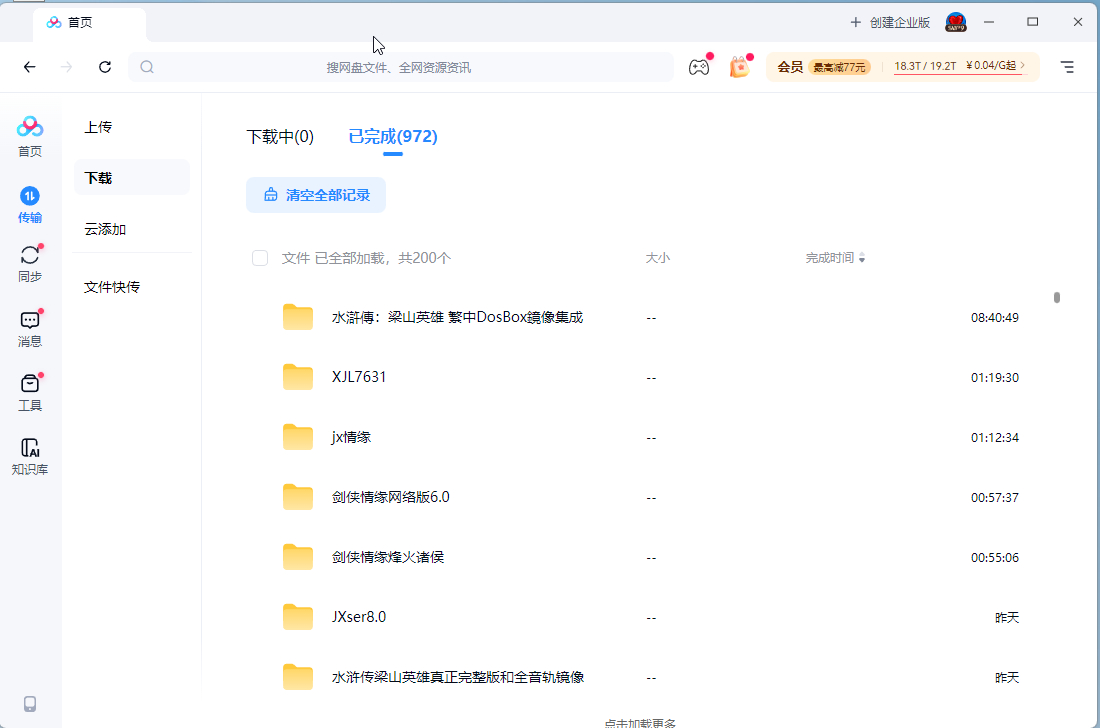Tick the select-all files checkbox
This screenshot has height=728, width=1100.
[260, 258]
